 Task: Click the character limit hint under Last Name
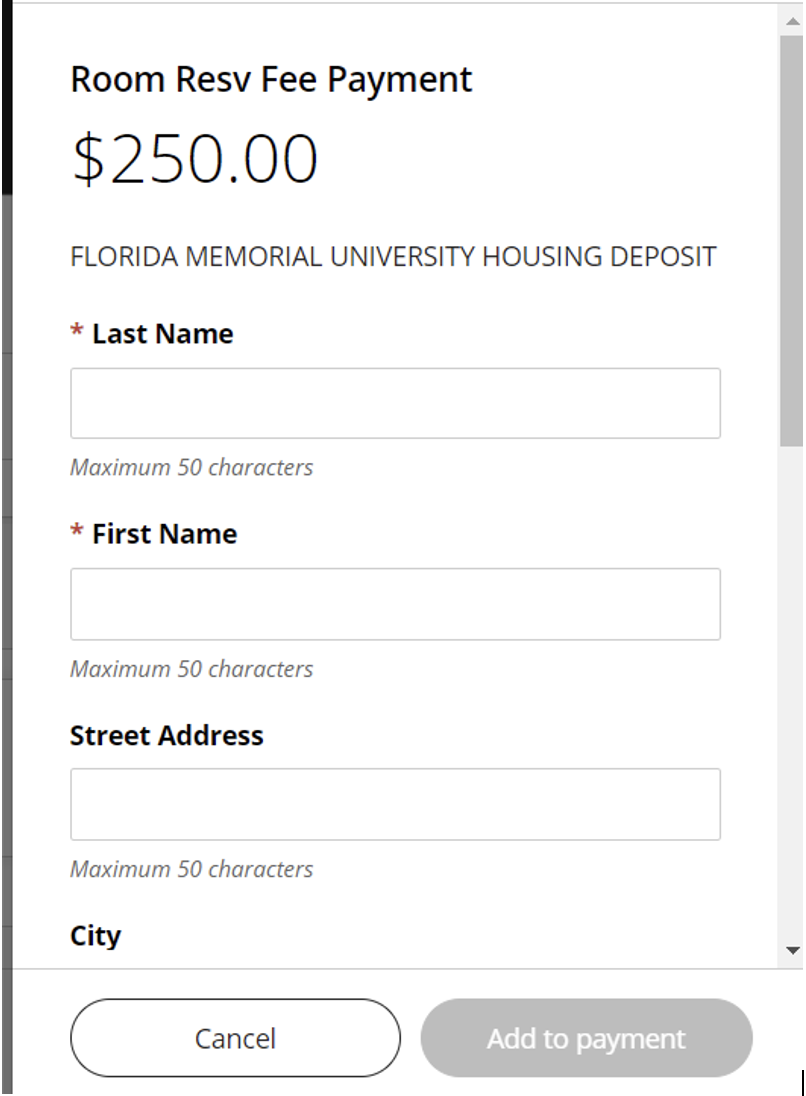pyautogui.click(x=191, y=468)
